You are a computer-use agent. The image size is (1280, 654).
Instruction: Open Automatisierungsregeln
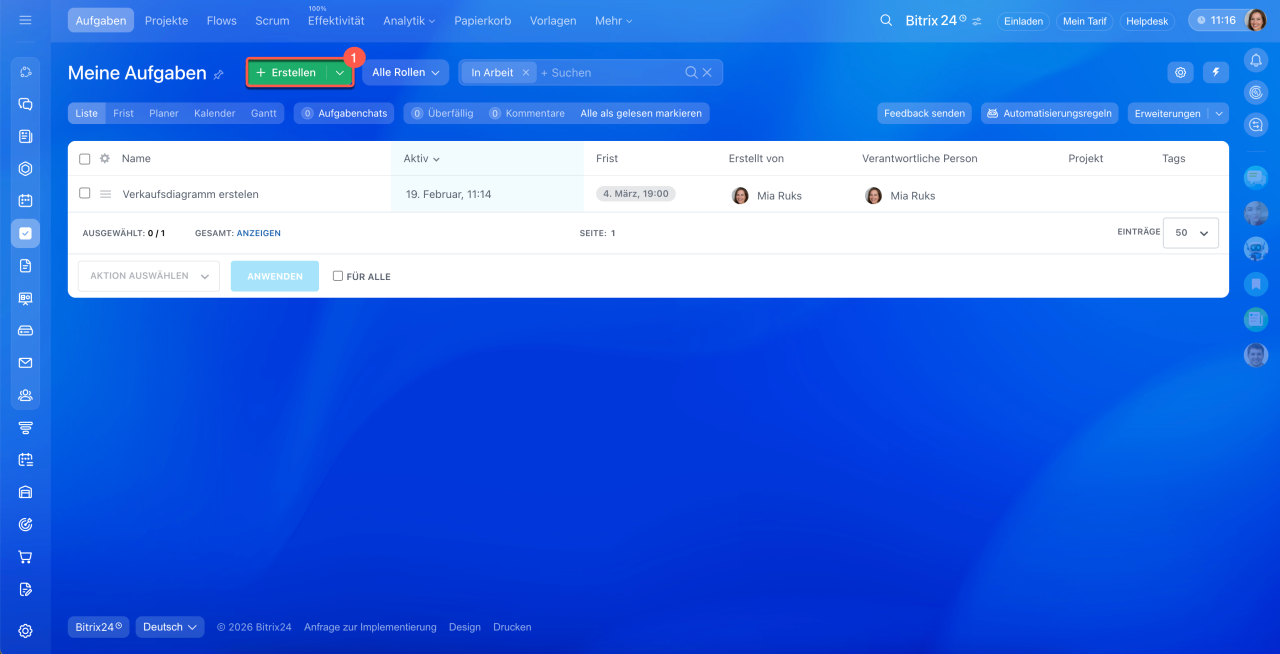pos(1050,113)
